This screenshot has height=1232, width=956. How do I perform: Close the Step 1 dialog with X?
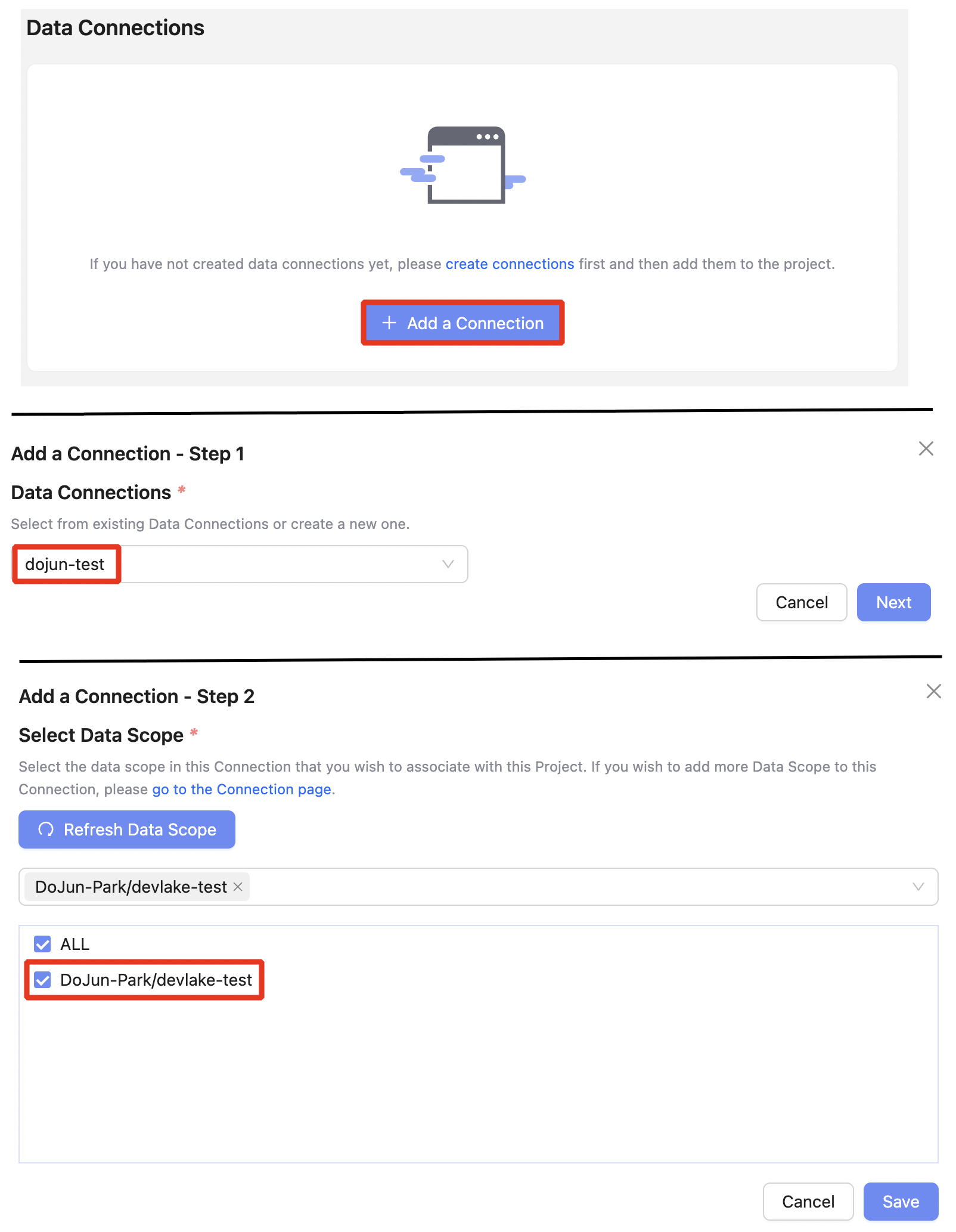tap(926, 448)
